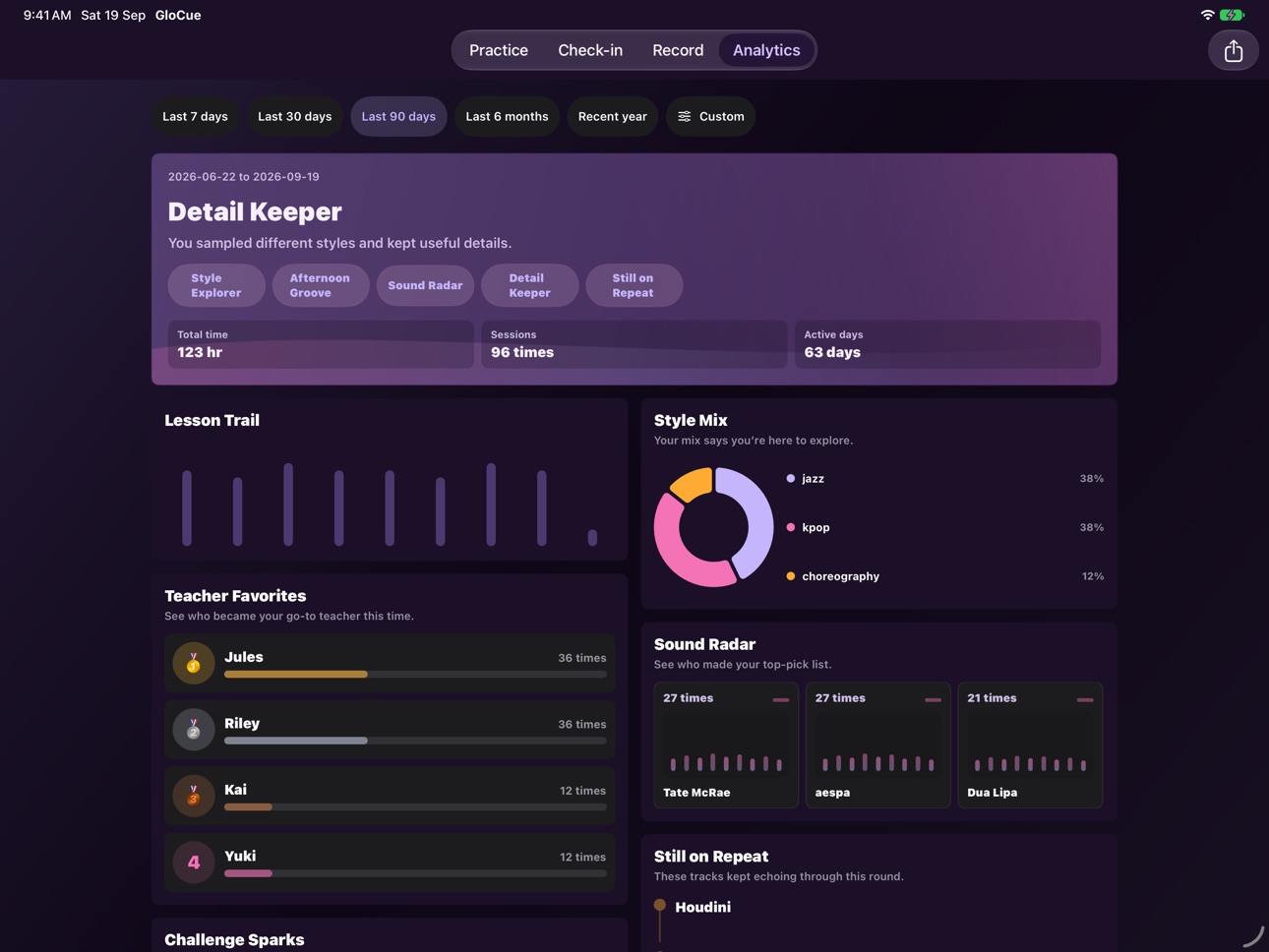Tap the Sound Radar badge
Screen dimensions: 1269x952
[x=425, y=285]
